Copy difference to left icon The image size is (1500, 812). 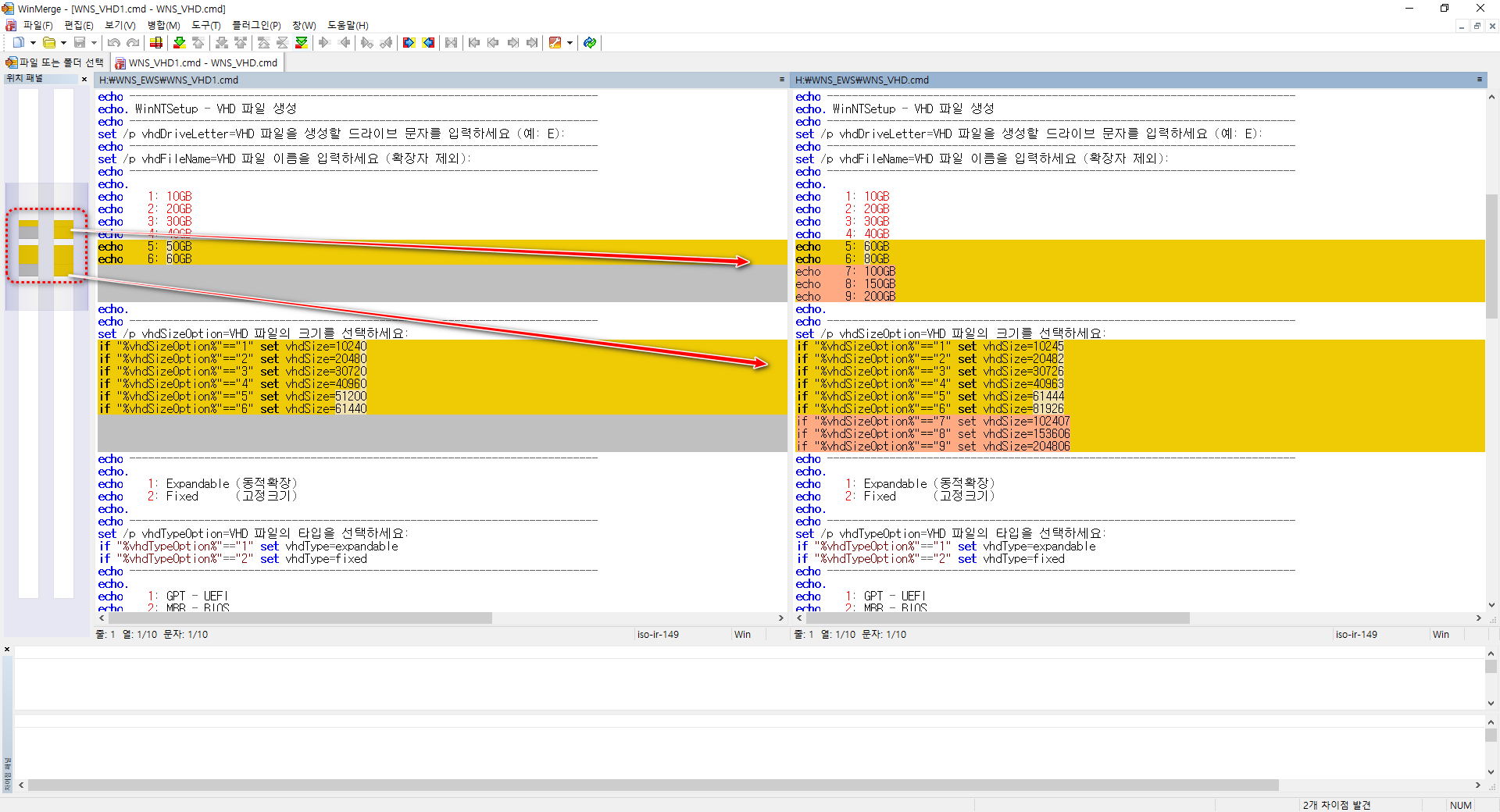pos(344,43)
